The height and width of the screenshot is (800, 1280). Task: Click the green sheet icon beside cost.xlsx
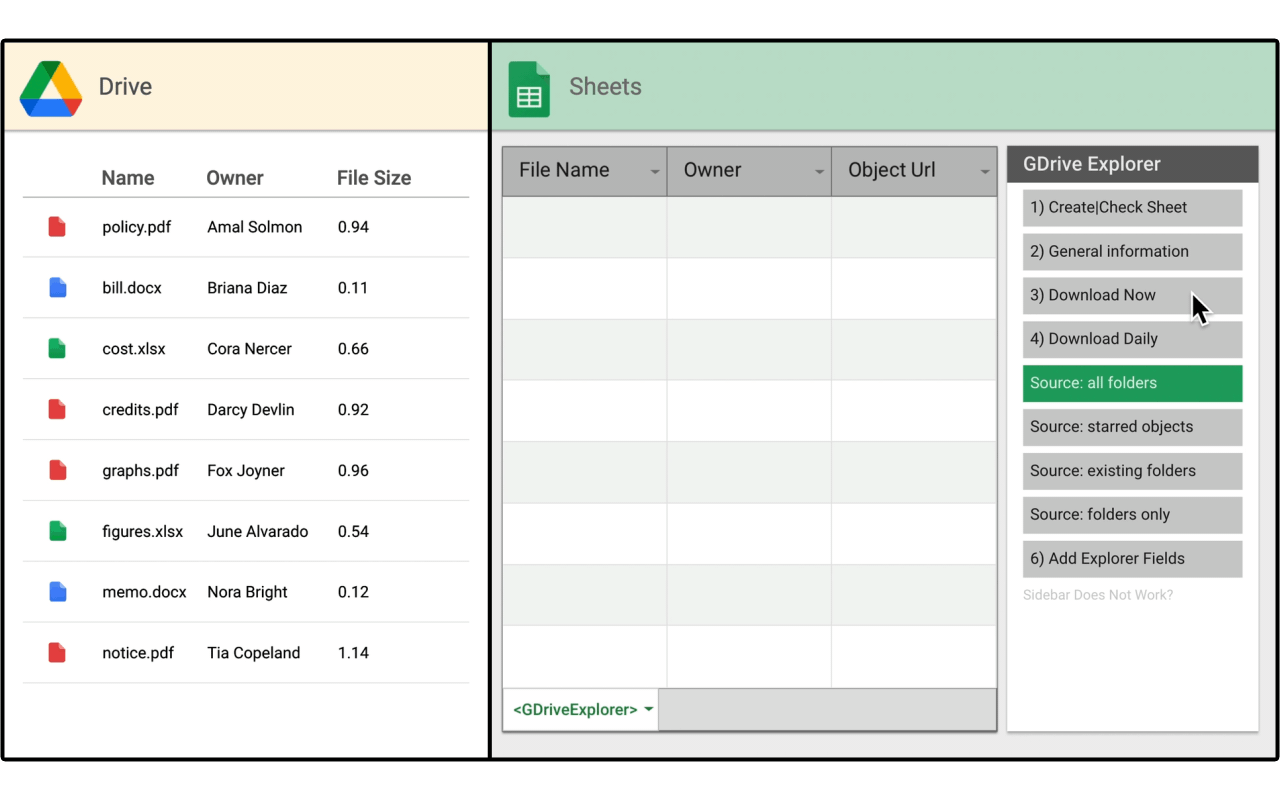pos(57,349)
